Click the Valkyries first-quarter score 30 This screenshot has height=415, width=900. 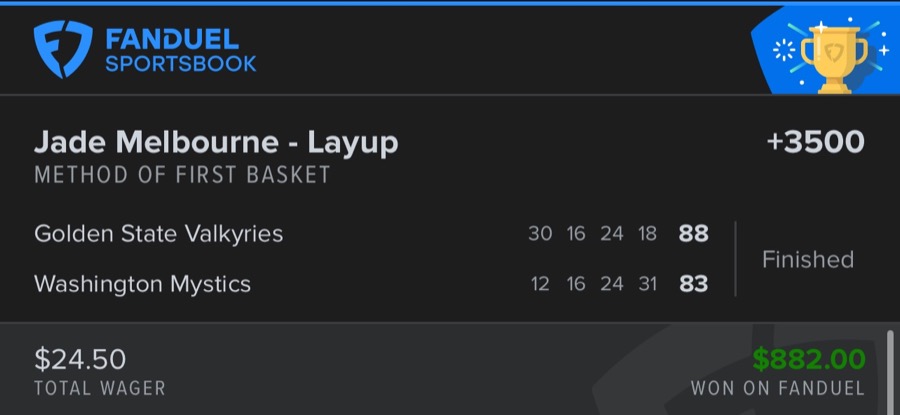point(540,234)
